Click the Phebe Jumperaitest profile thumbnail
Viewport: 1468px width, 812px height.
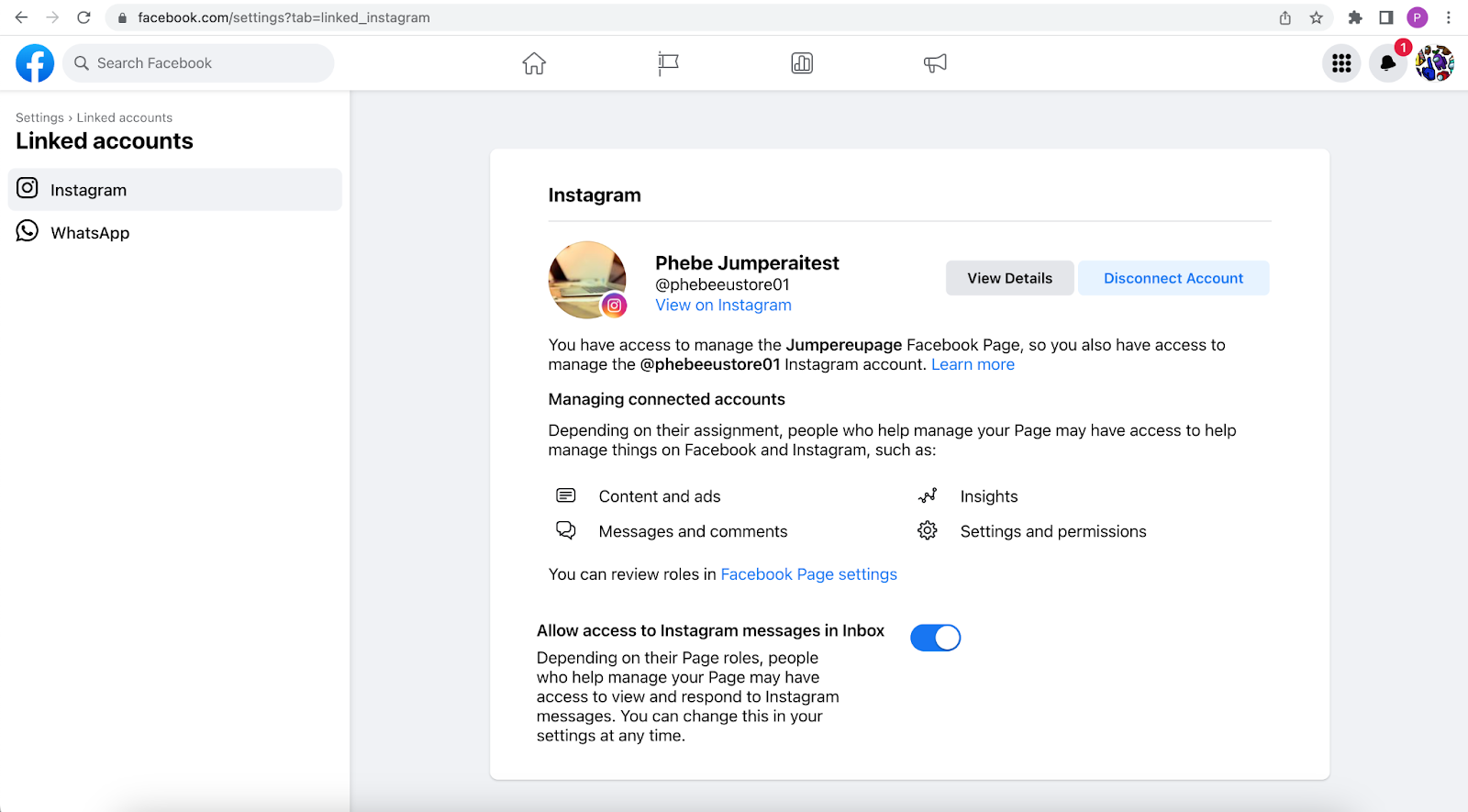(x=587, y=280)
